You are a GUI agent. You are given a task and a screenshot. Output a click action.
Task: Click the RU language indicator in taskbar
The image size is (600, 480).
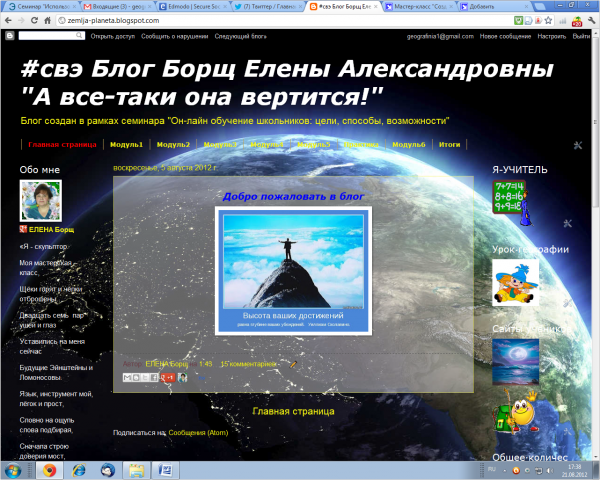pos(492,469)
